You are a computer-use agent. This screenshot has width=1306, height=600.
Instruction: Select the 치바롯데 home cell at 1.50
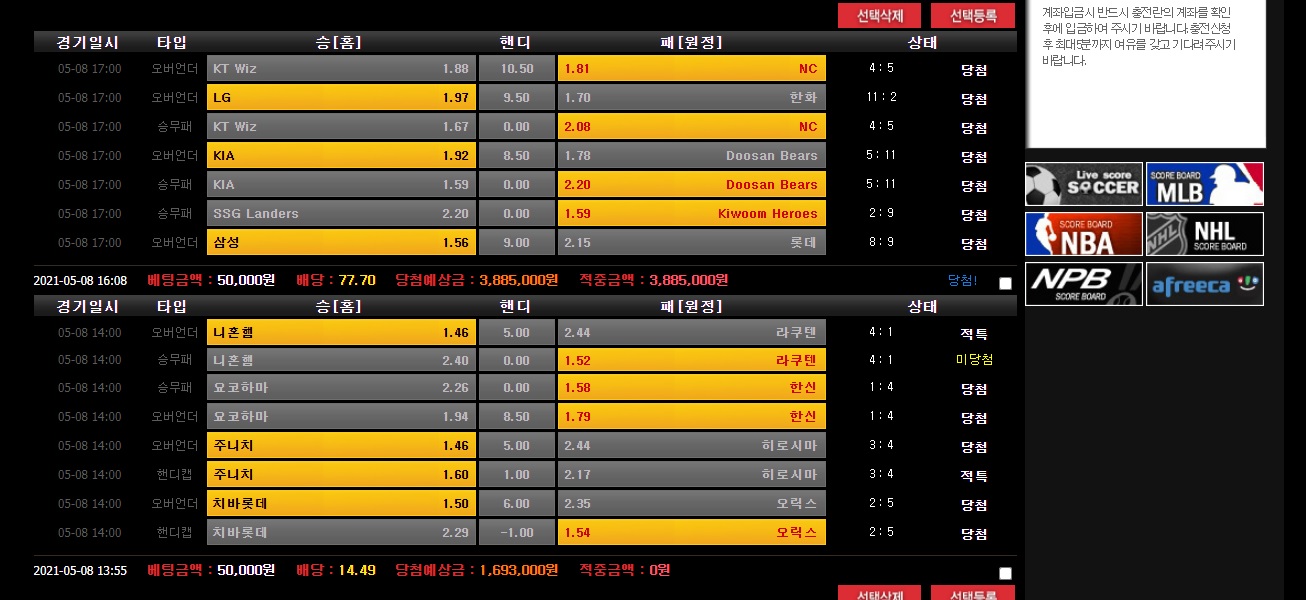coord(341,504)
